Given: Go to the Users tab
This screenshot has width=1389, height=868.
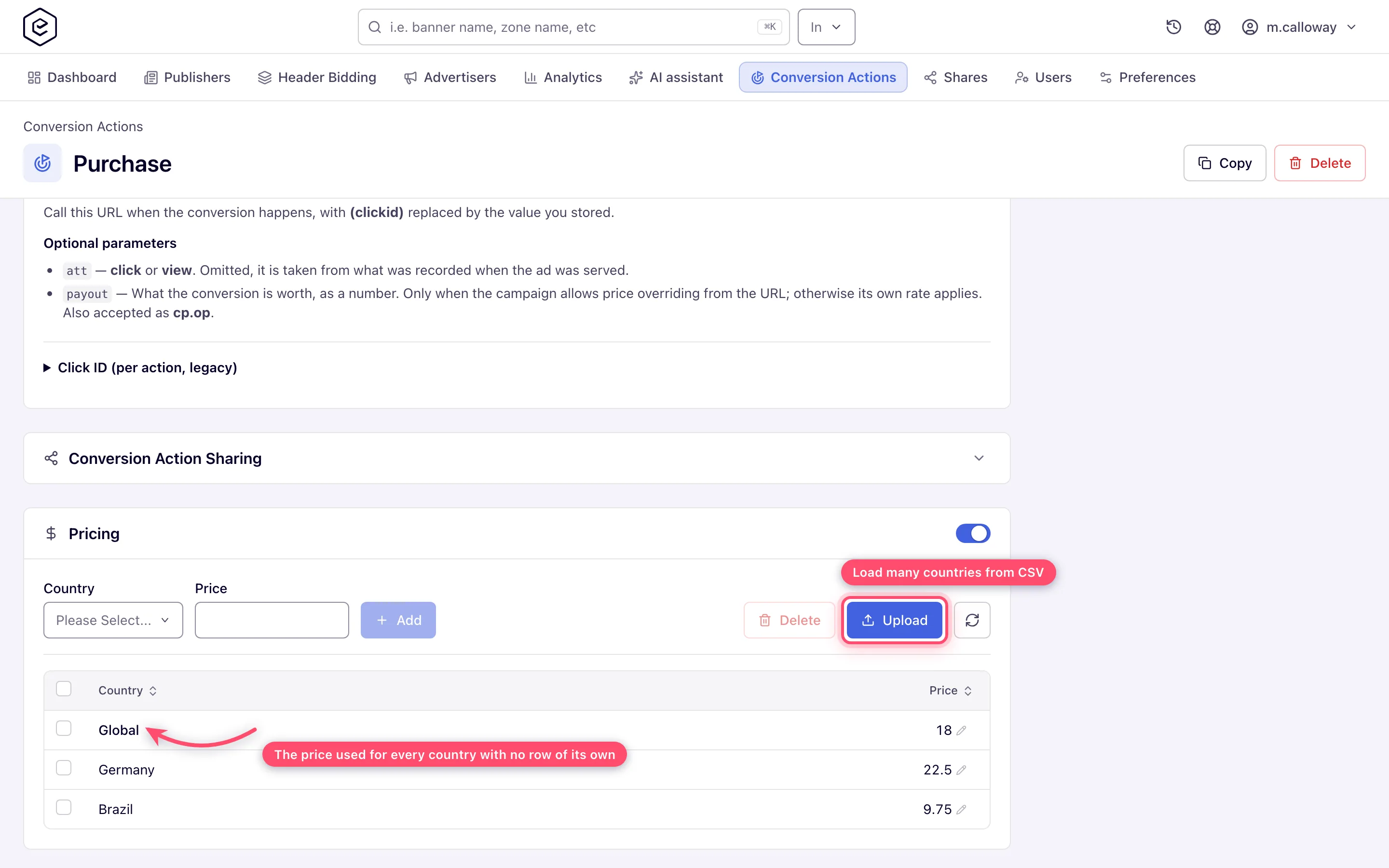Looking at the screenshot, I should click(1043, 77).
